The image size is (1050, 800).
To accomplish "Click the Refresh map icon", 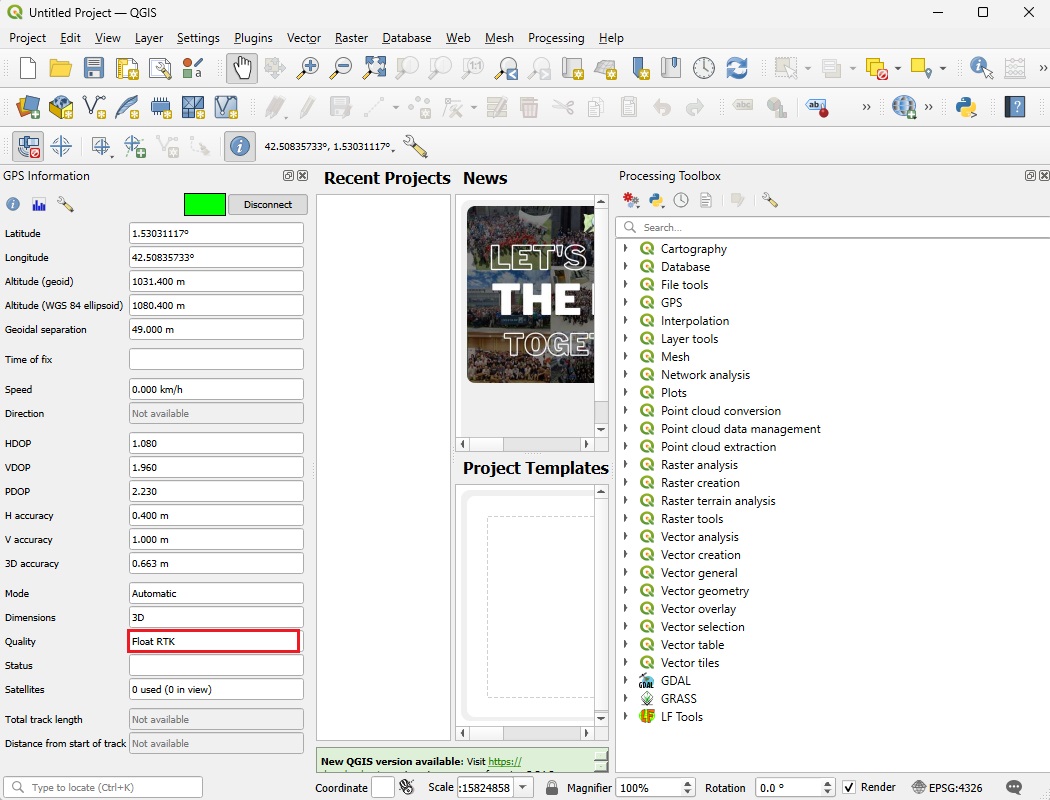I will pyautogui.click(x=737, y=68).
